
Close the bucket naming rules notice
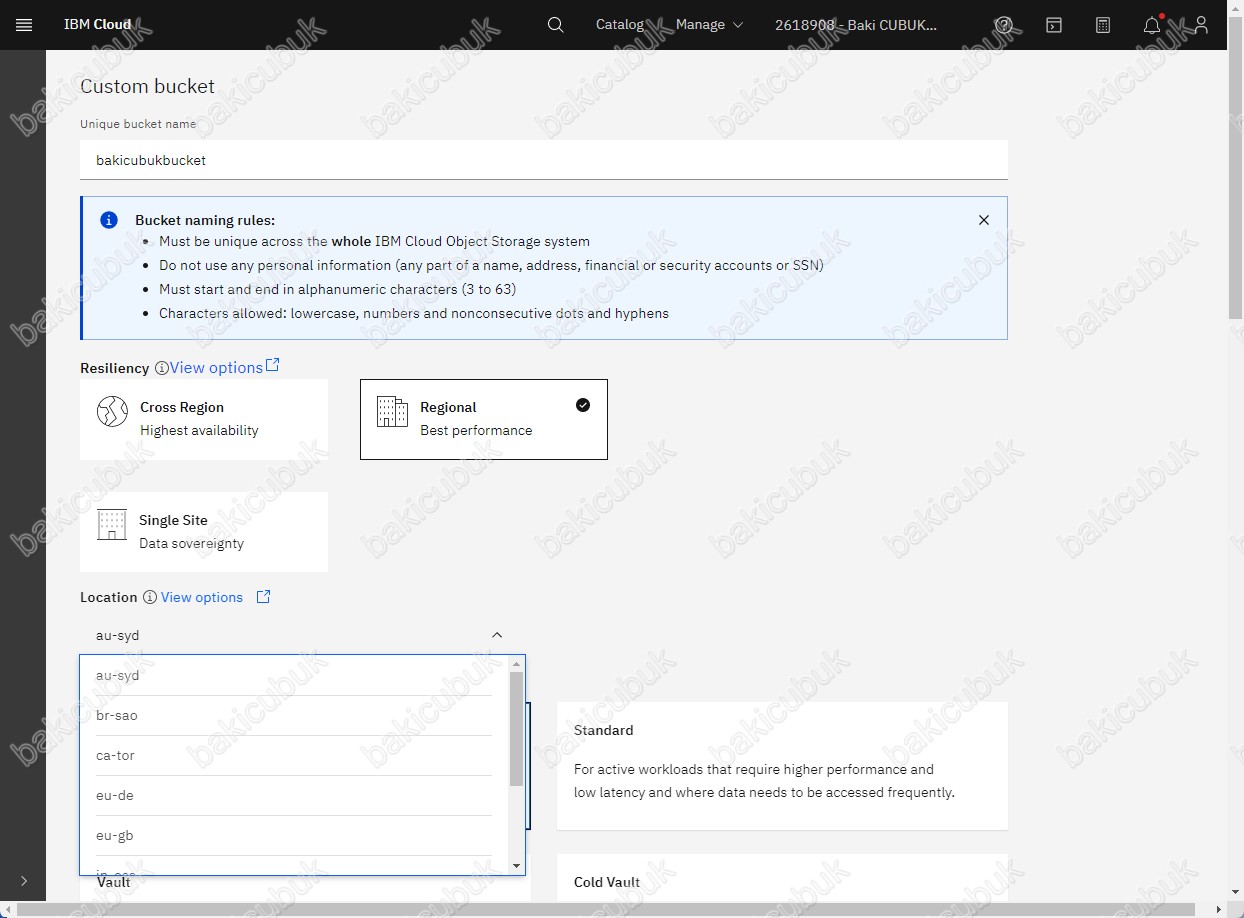pos(984,220)
